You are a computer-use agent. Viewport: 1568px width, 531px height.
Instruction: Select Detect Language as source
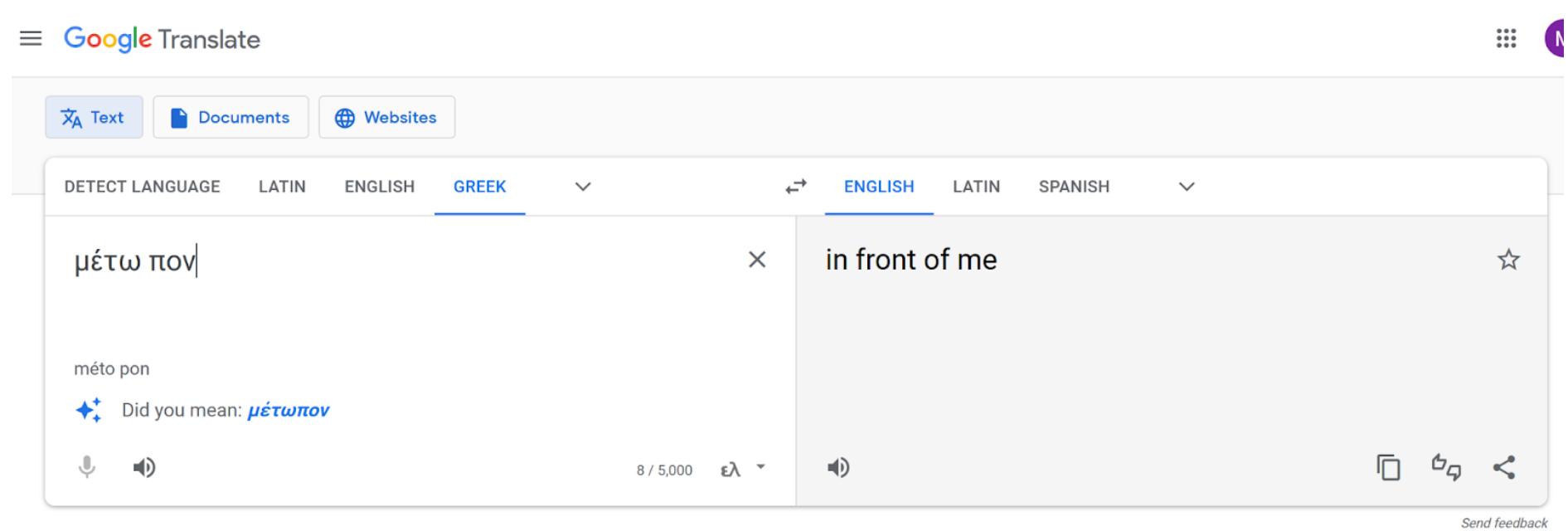point(142,187)
